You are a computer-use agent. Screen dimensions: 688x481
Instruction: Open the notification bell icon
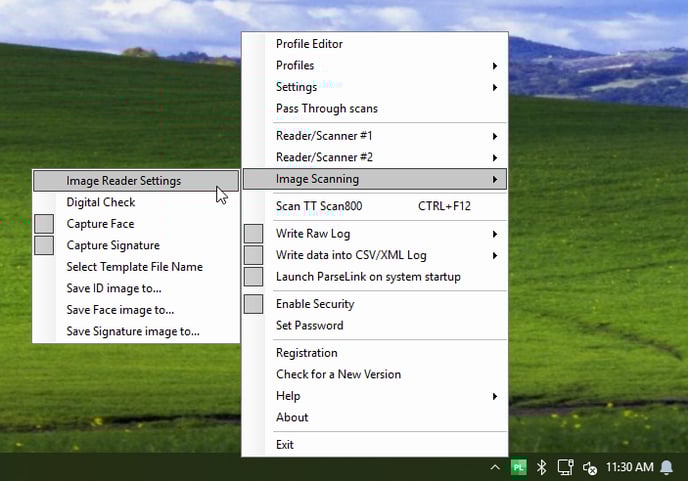coord(666,467)
